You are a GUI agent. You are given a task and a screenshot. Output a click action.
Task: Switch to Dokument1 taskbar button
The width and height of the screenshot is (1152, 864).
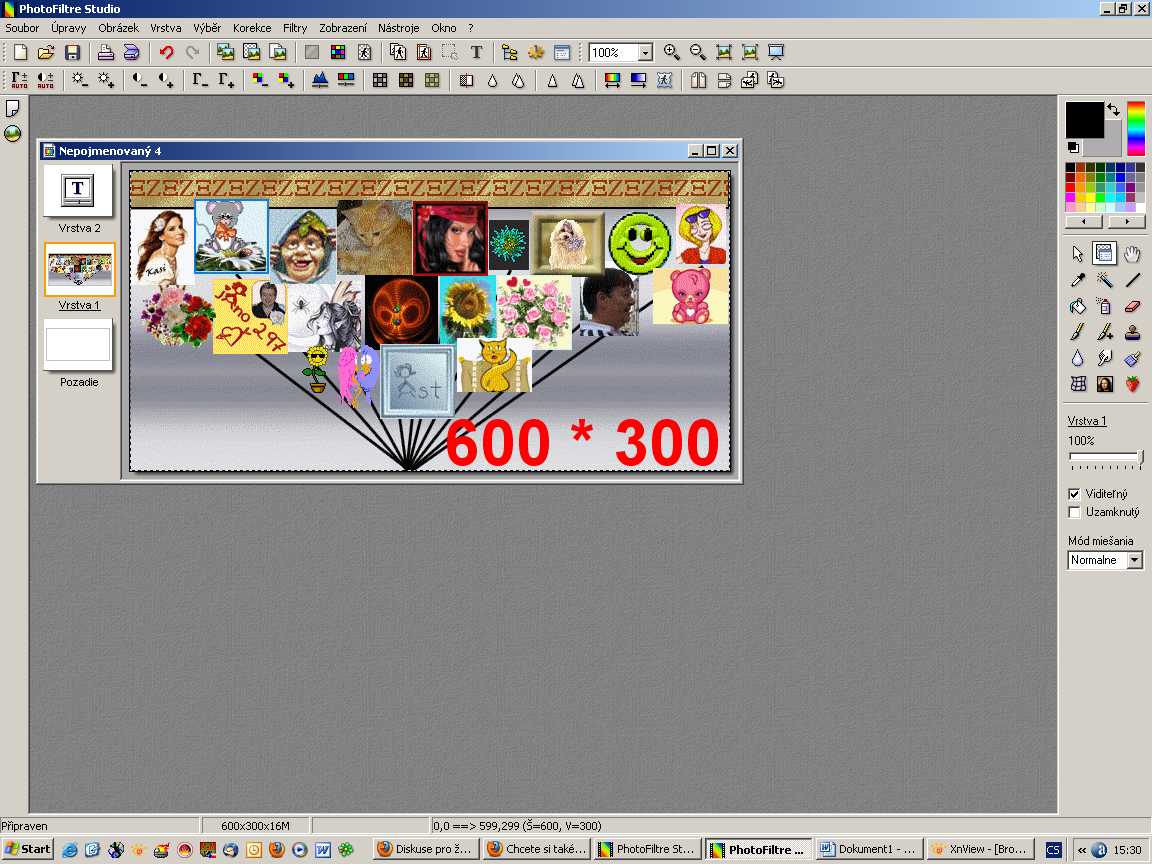[x=867, y=849]
